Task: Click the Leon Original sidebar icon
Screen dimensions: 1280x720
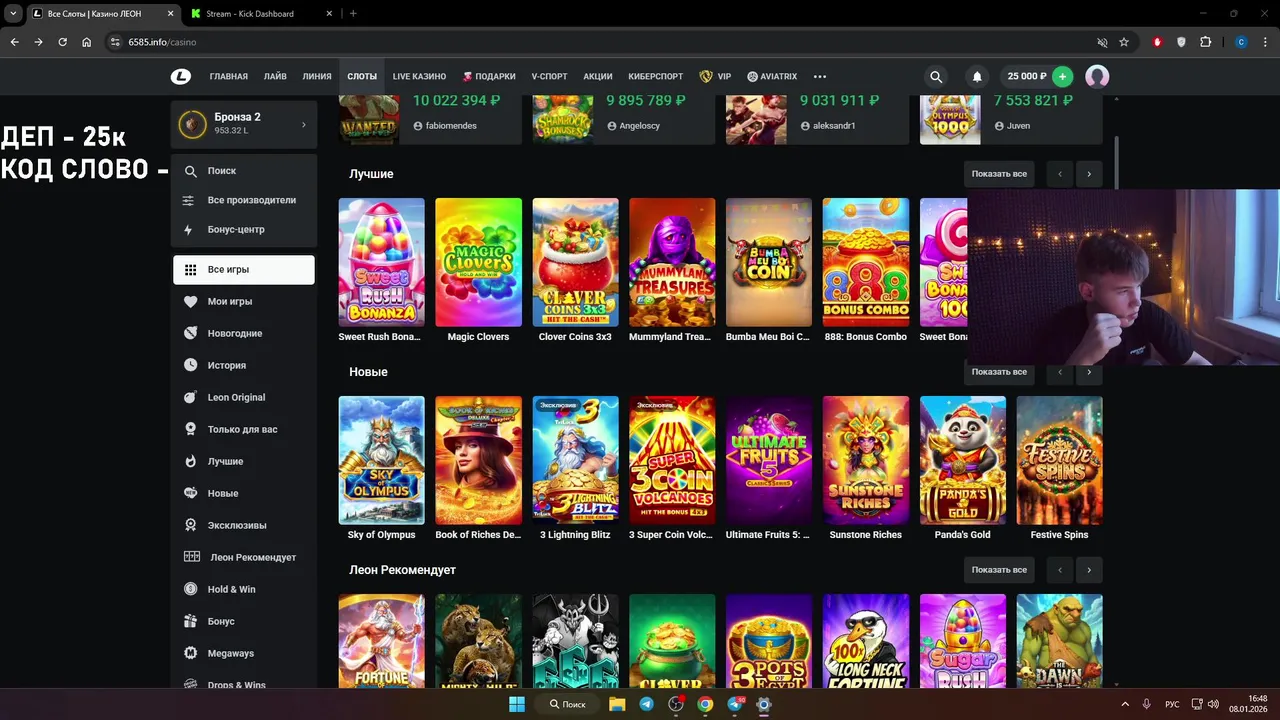Action: (190, 397)
